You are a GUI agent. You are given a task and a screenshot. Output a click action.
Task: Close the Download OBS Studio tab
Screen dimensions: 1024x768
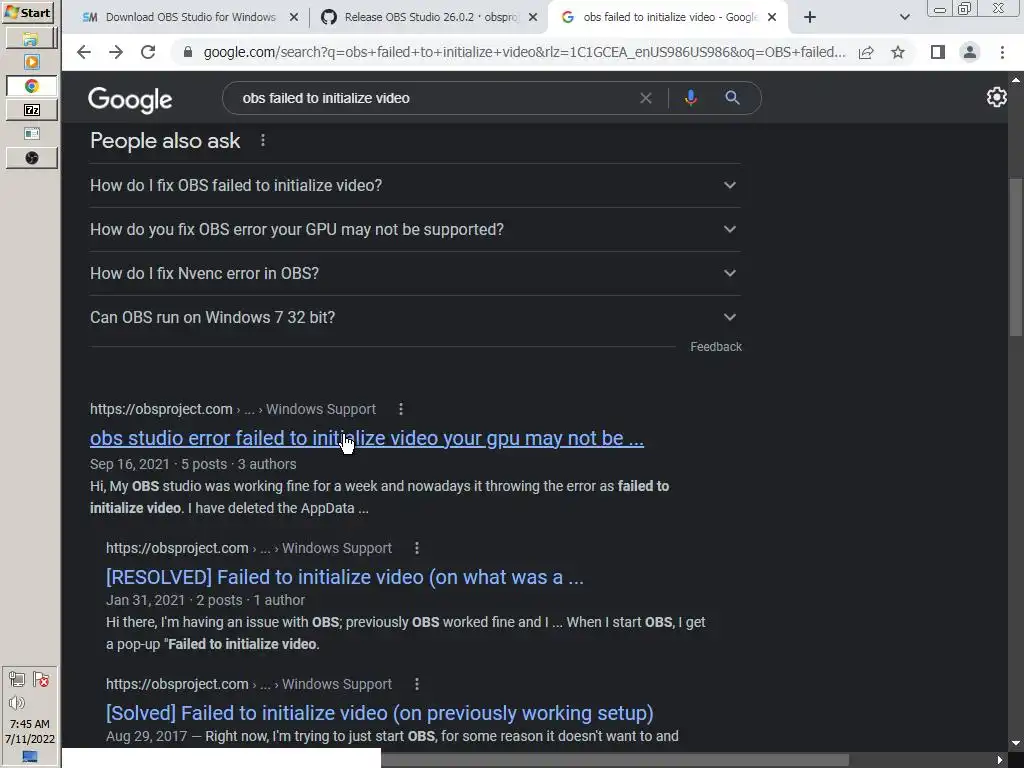tap(294, 18)
